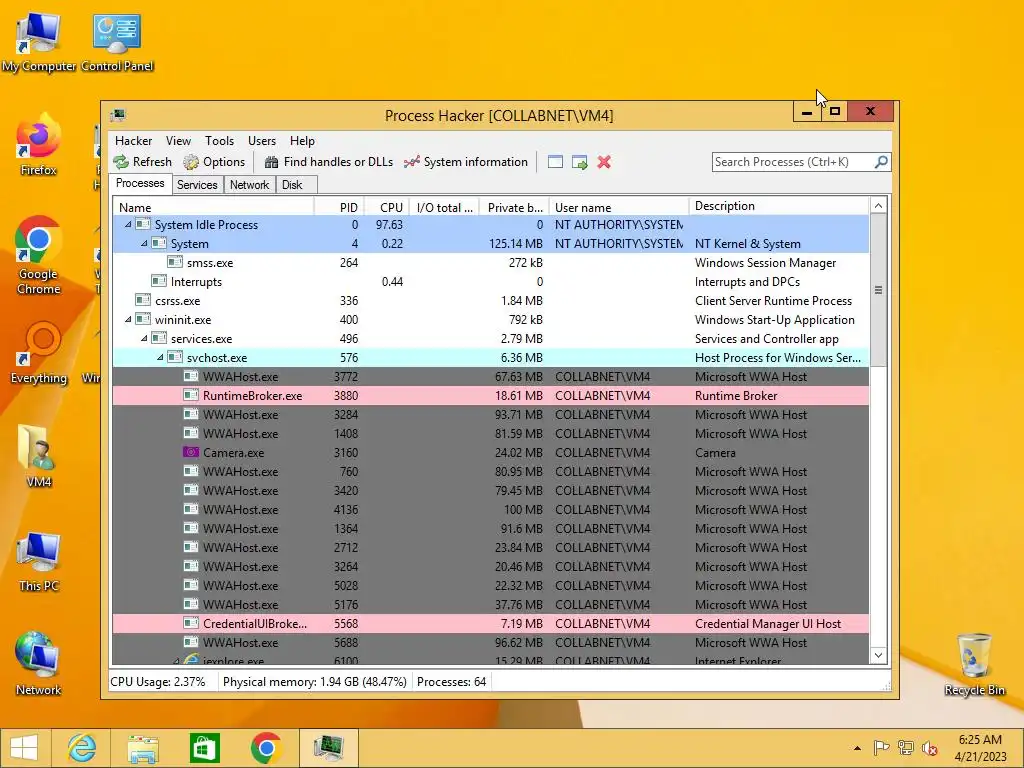Click the Process Hacker taskbar icon
Image resolution: width=1024 pixels, height=768 pixels.
[x=328, y=748]
